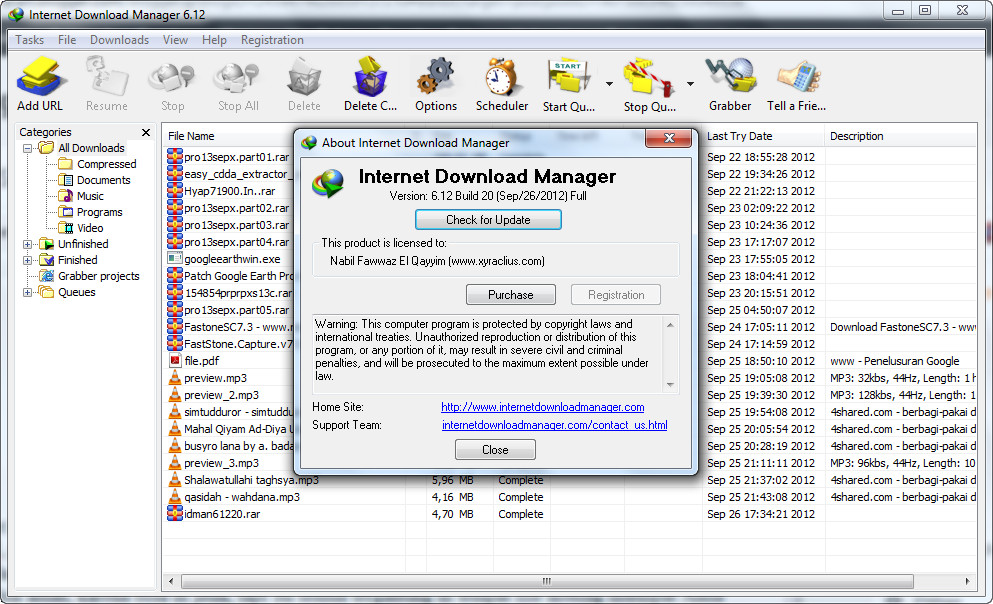
Task: Open the Downloads menu
Action: point(119,40)
